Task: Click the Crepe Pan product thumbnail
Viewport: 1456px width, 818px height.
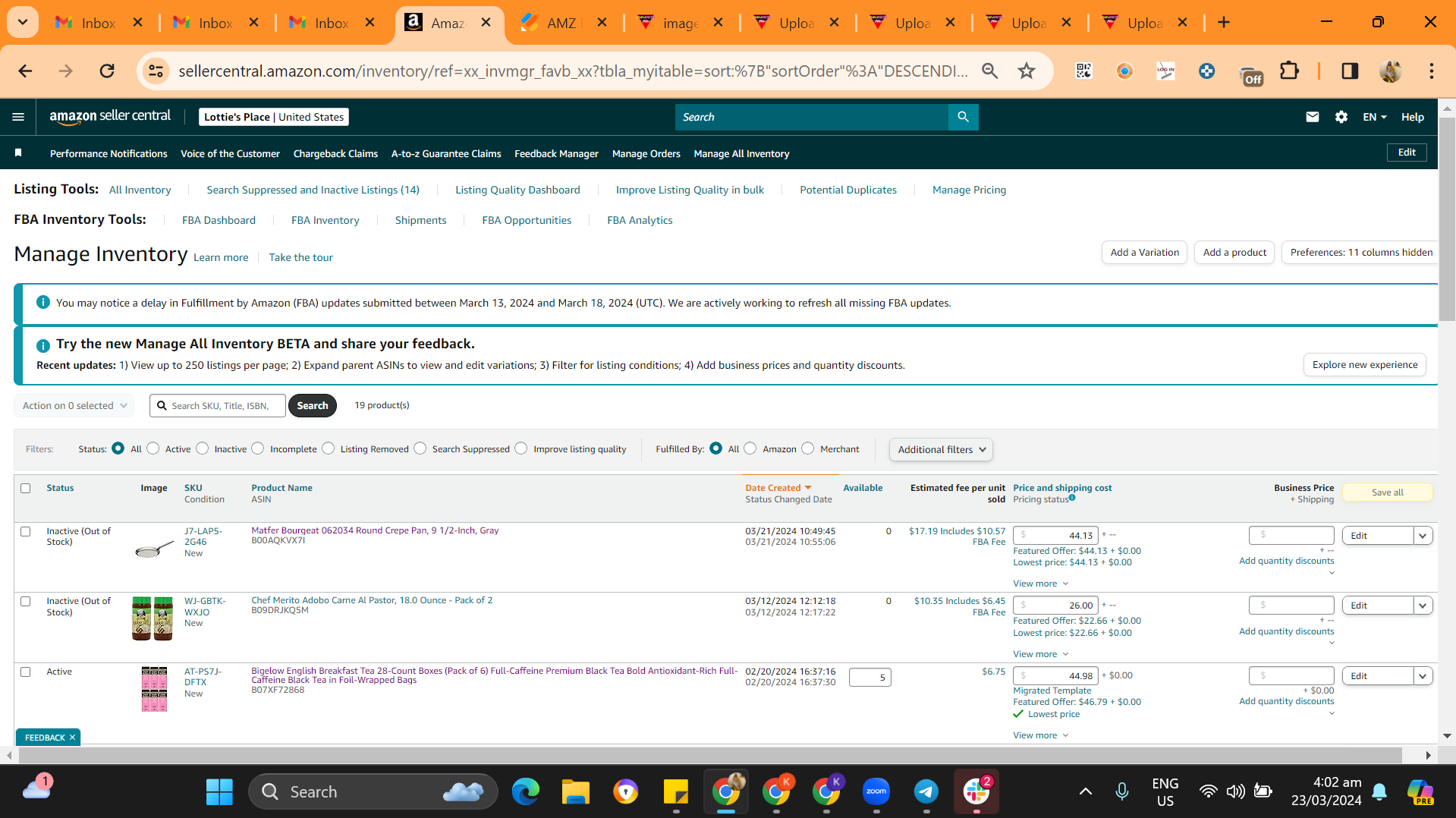Action: click(x=154, y=549)
